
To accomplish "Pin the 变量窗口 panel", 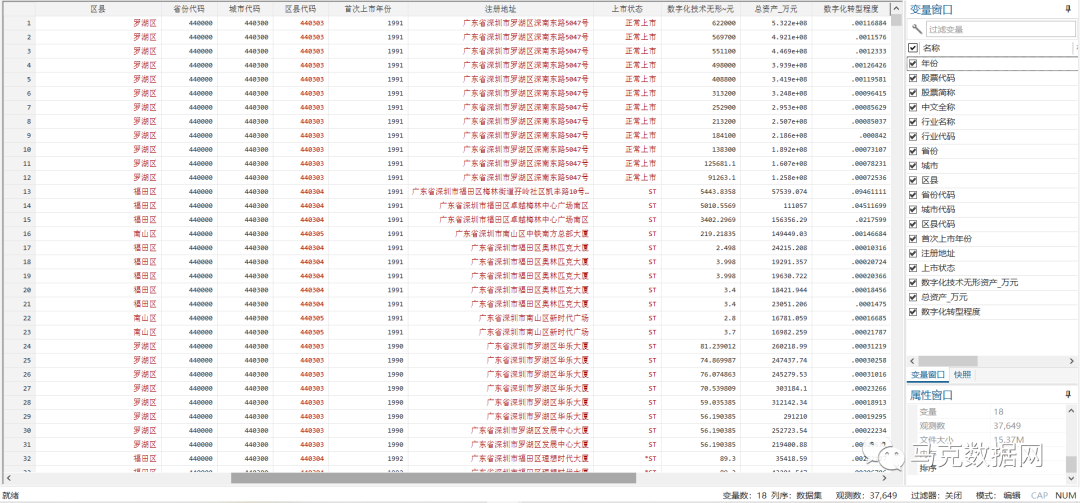I will click(x=1068, y=10).
